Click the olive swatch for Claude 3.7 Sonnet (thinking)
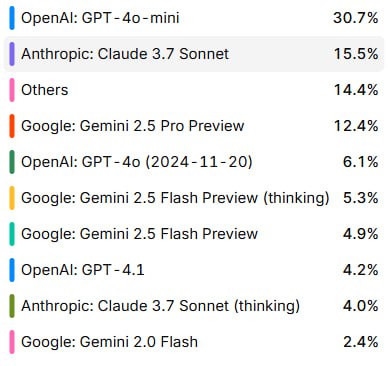The height and width of the screenshot is (366, 388). coord(12,306)
